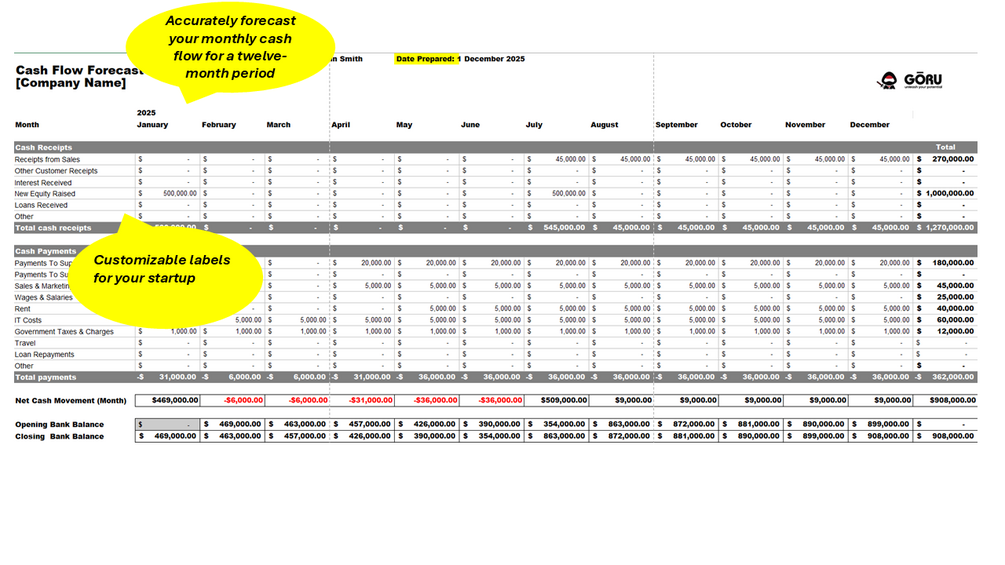The image size is (1005, 565).
Task: Select the Interest Received row label
Action: pyautogui.click(x=43, y=183)
